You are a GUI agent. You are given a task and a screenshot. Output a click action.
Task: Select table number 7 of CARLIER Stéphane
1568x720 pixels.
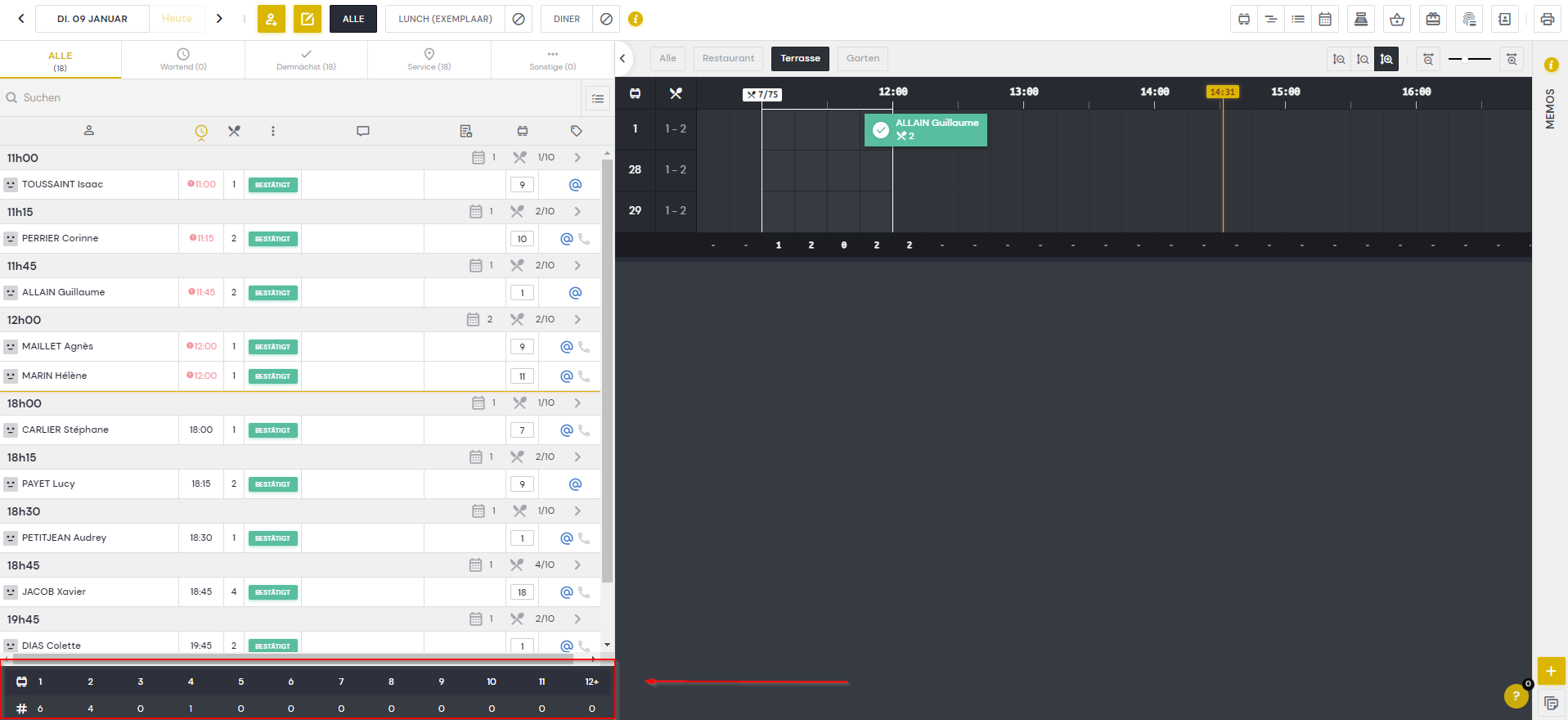click(x=522, y=430)
